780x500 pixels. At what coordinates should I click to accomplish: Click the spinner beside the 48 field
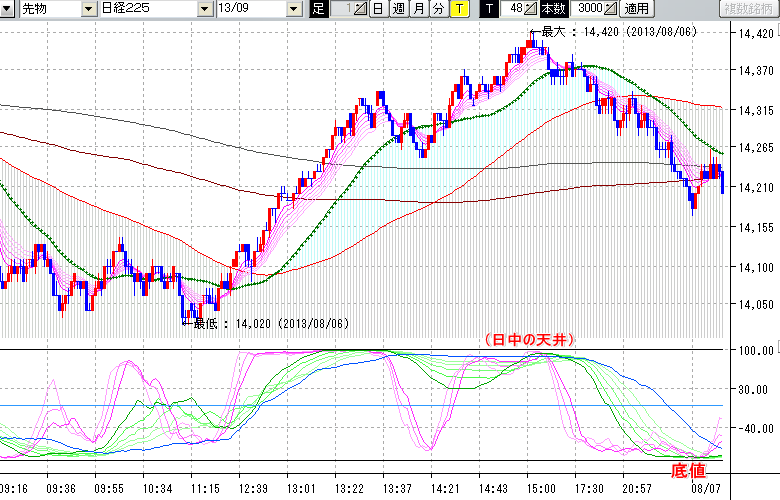coord(532,9)
